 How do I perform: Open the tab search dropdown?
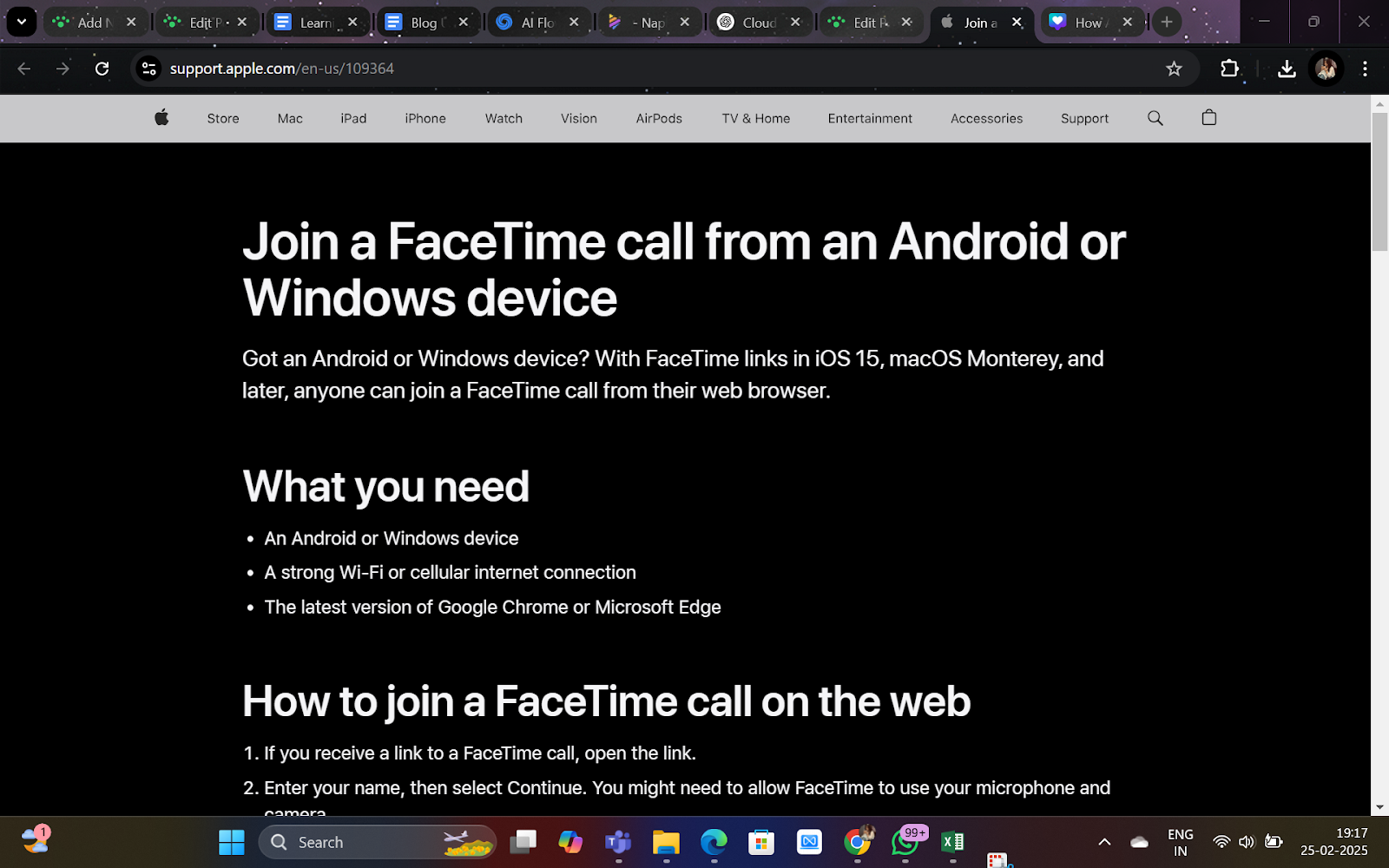point(21,23)
